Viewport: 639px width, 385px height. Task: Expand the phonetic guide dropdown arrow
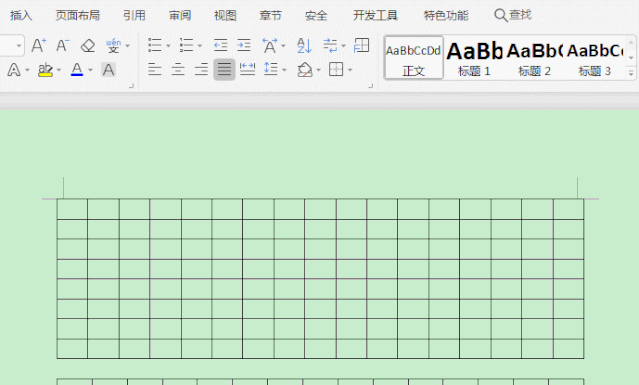[x=128, y=46]
